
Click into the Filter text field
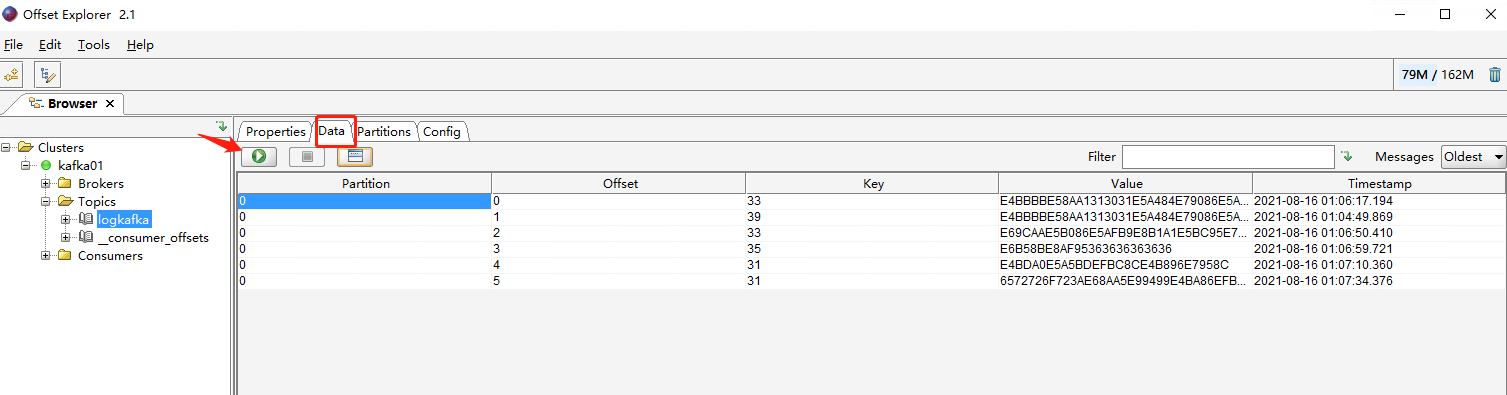[1228, 157]
